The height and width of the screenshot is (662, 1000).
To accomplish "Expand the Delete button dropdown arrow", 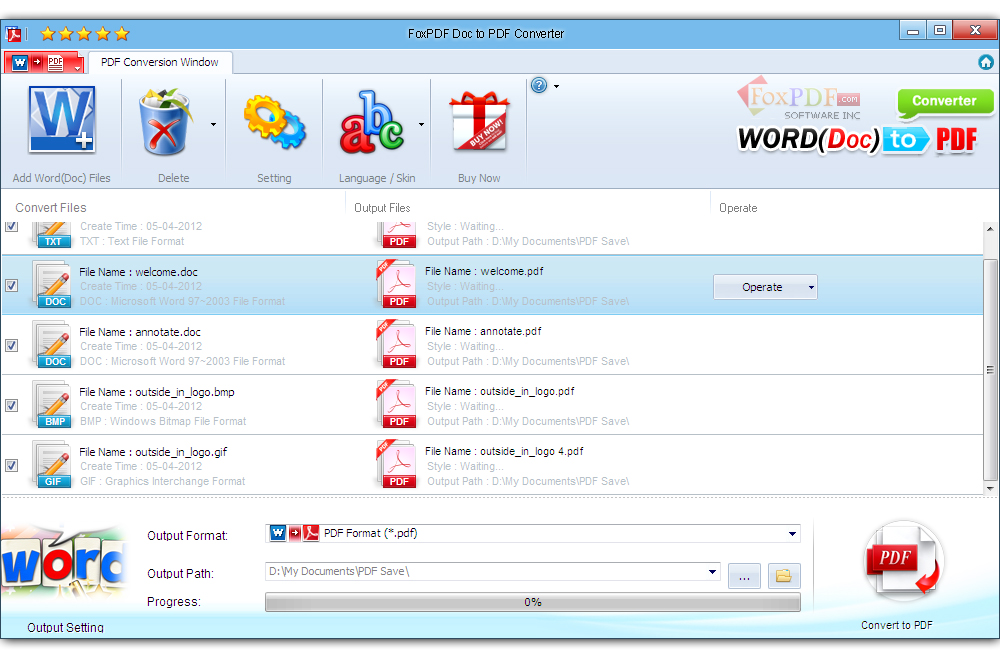I will (x=213, y=124).
